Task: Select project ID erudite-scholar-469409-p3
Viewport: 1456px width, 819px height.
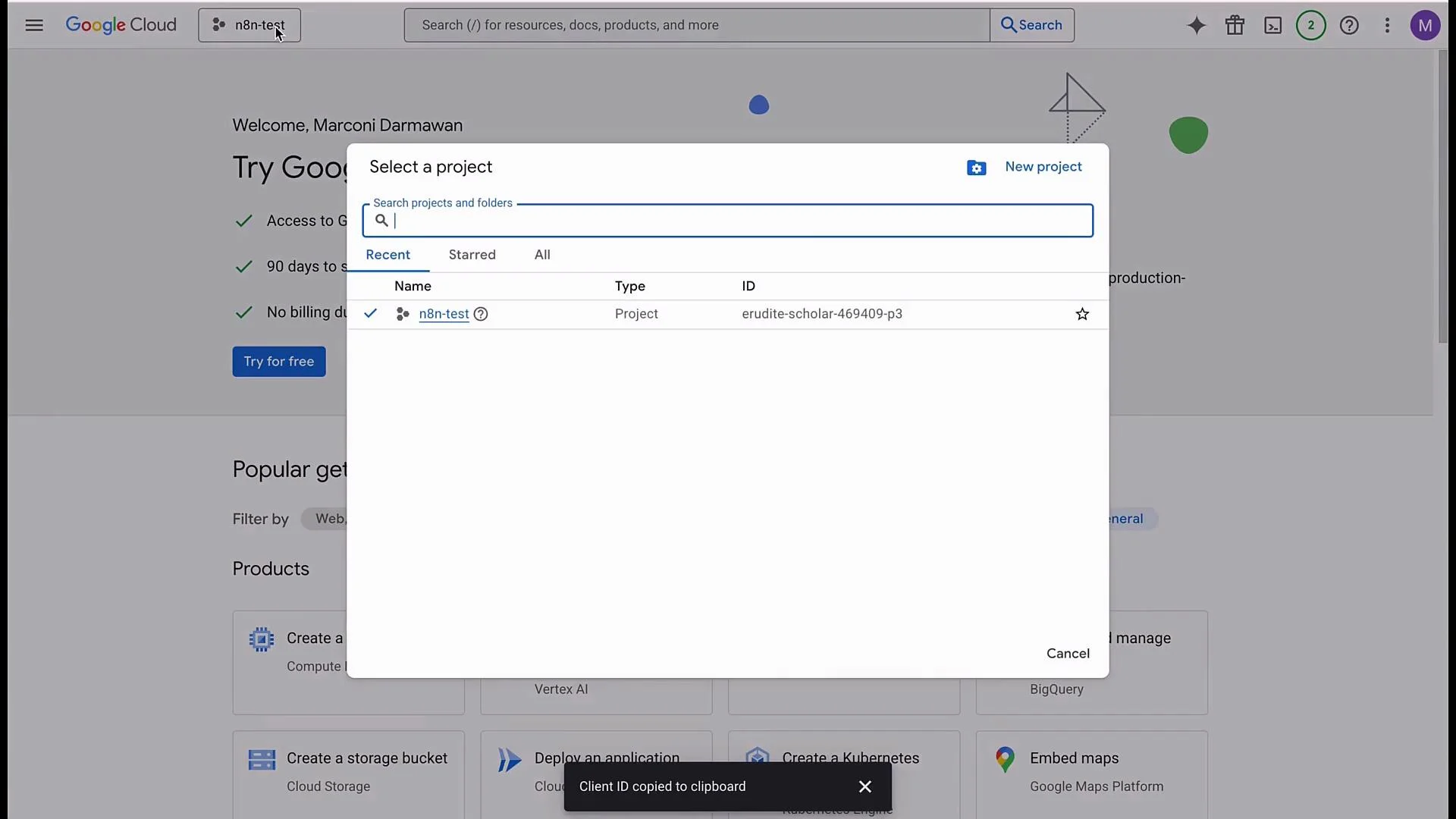Action: coord(822,314)
